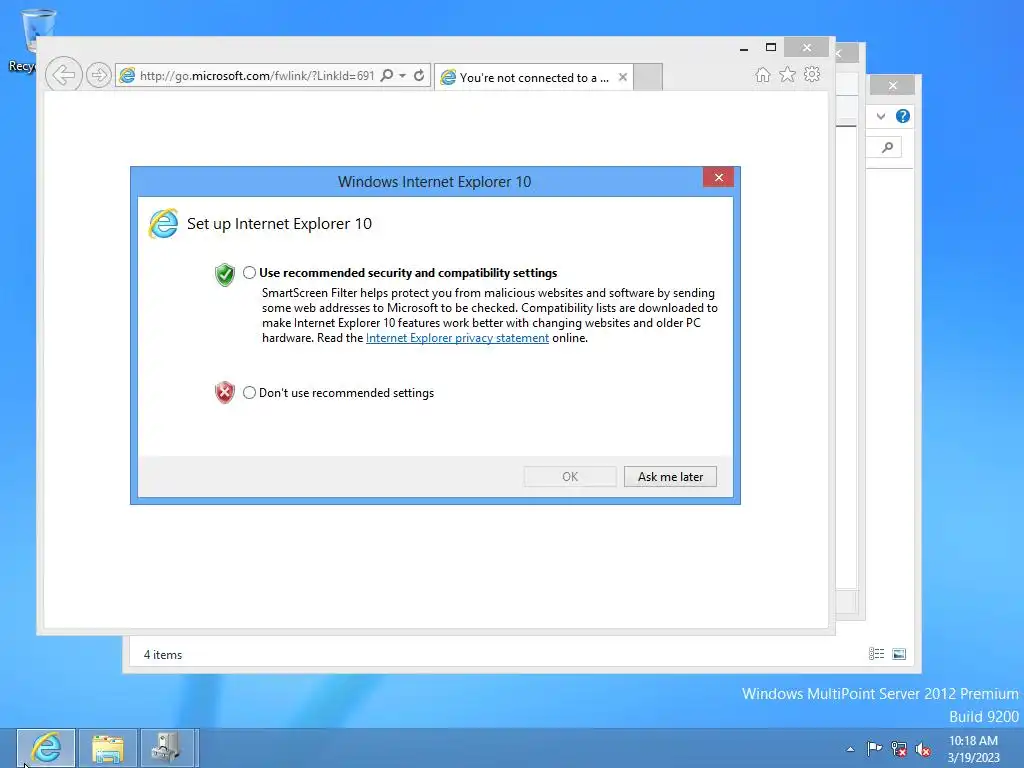Screen dimensions: 1024x768
Task: Show hidden icons in the system tray
Action: [850, 749]
